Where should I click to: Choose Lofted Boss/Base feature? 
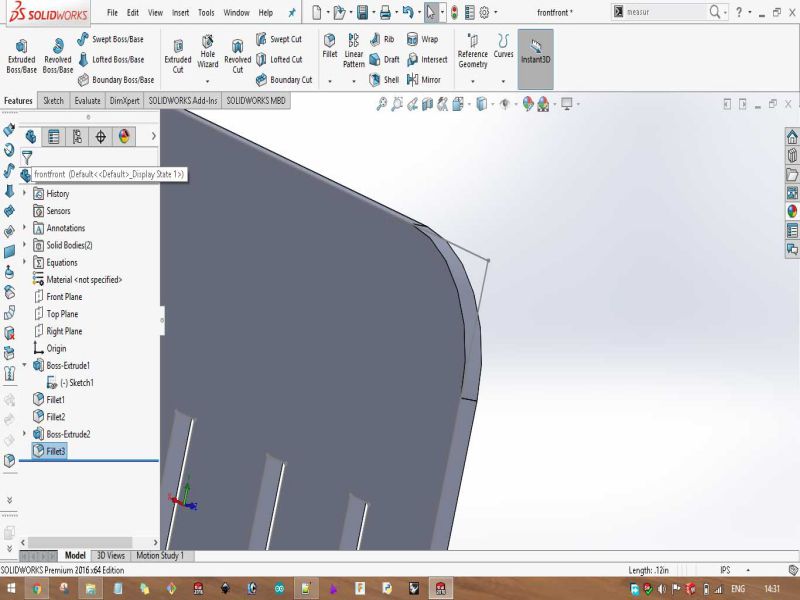111,59
